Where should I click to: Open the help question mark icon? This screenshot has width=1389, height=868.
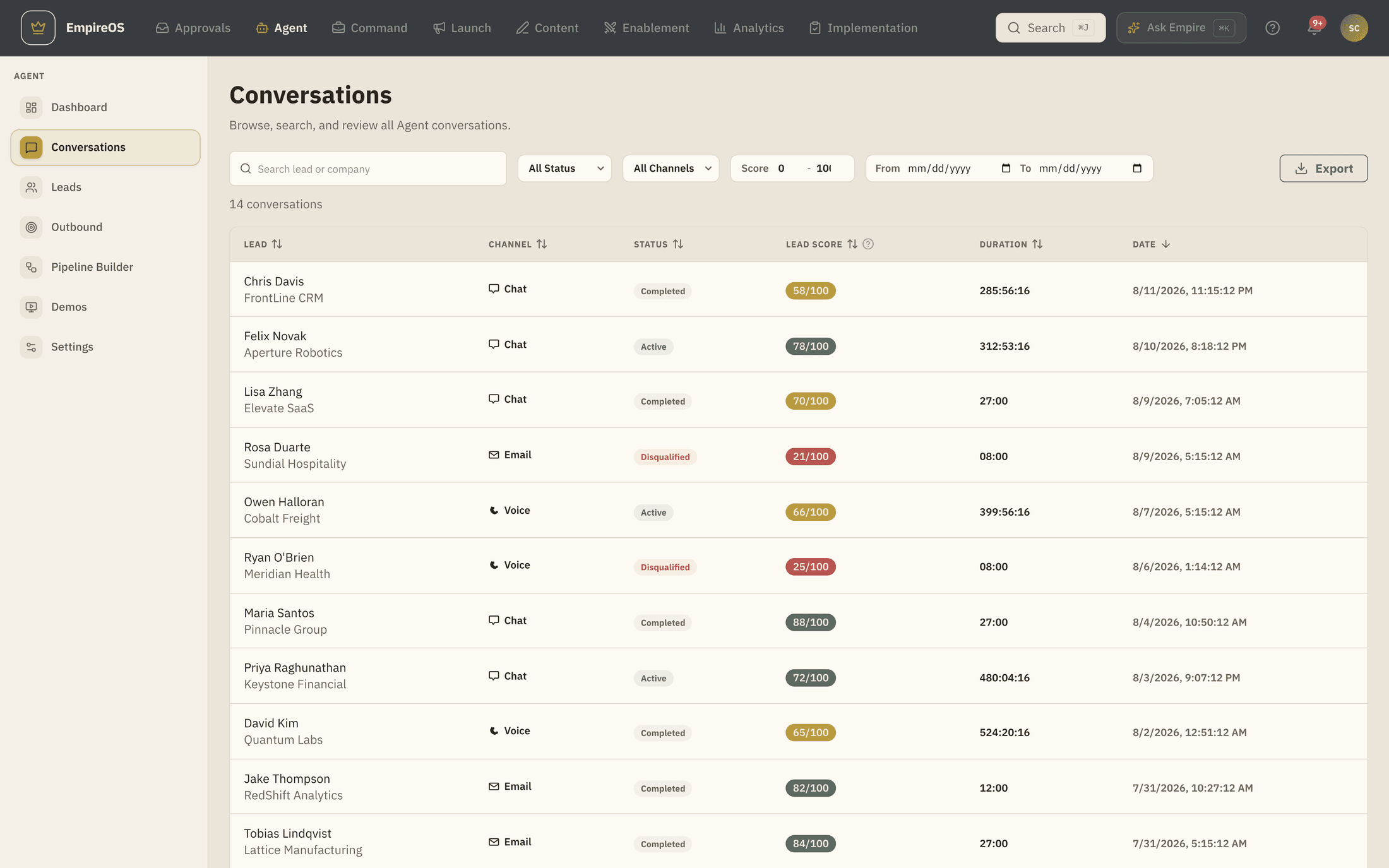[x=1272, y=28]
